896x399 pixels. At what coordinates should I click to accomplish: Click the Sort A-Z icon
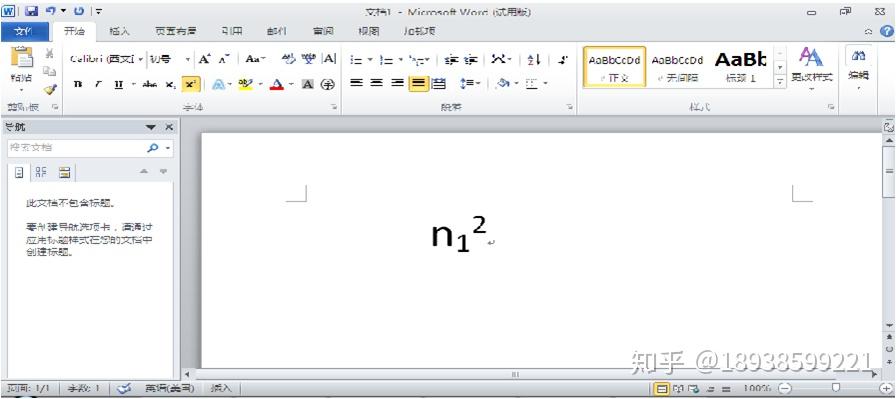[x=534, y=59]
